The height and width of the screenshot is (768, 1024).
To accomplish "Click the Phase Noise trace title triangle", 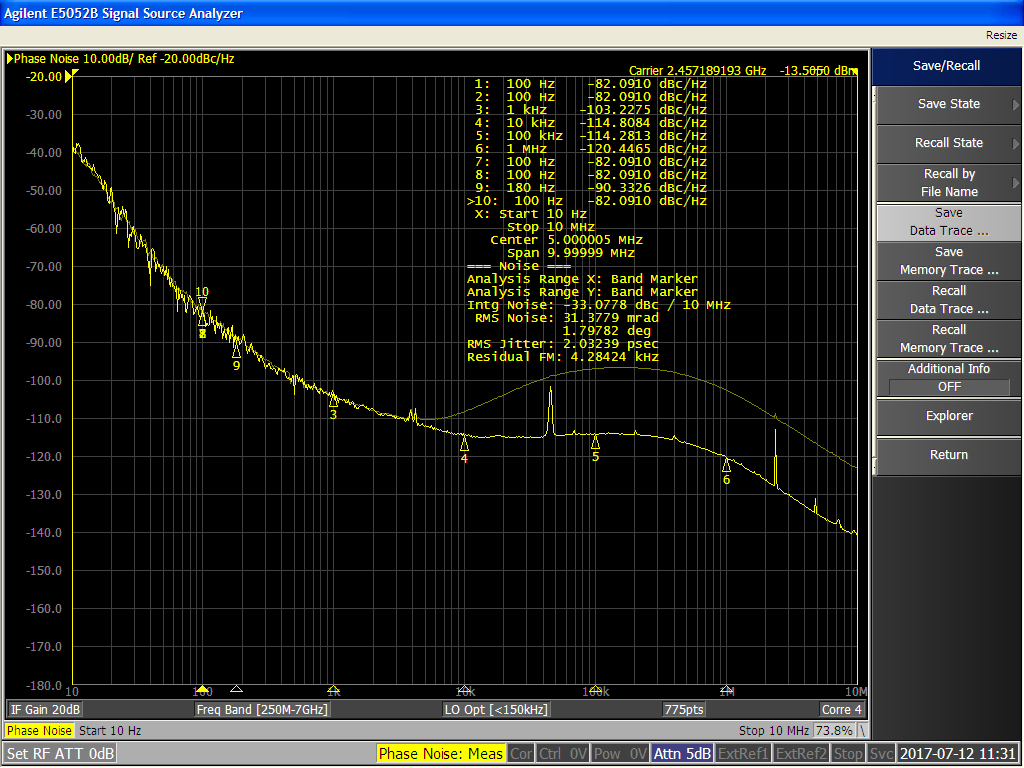I will pos(10,59).
